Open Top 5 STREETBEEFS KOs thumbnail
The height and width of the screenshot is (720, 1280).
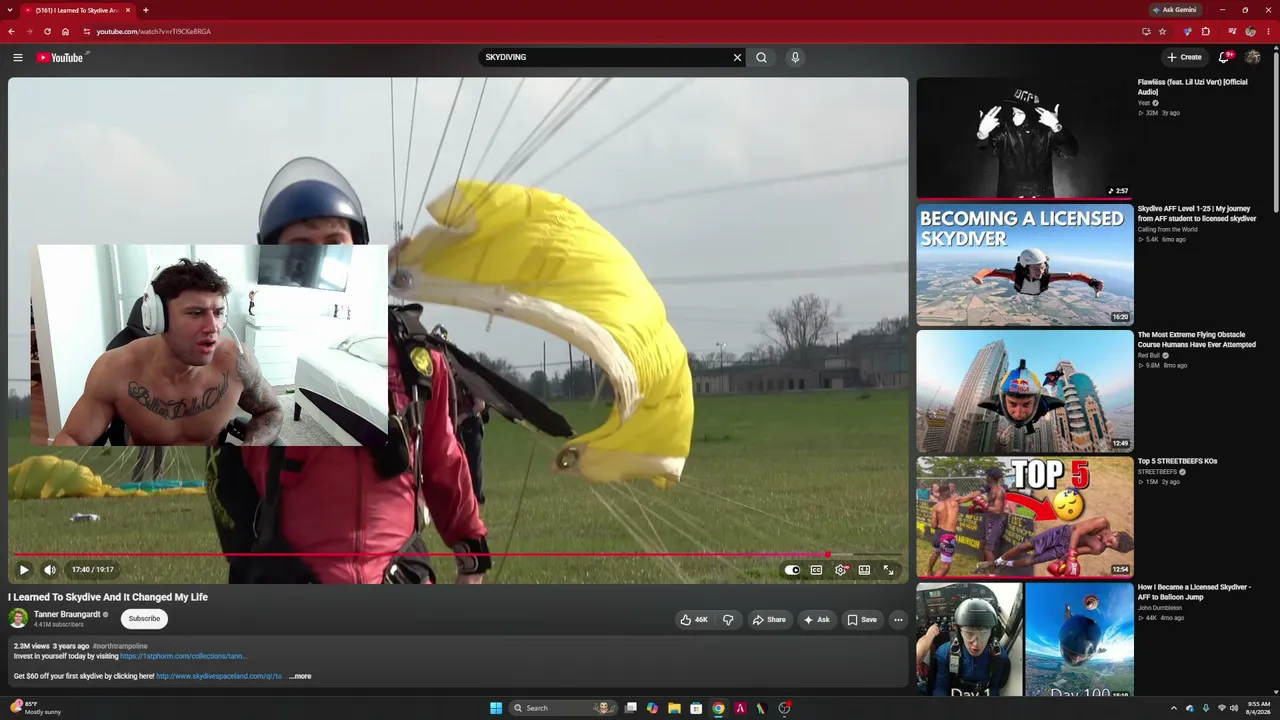1025,517
